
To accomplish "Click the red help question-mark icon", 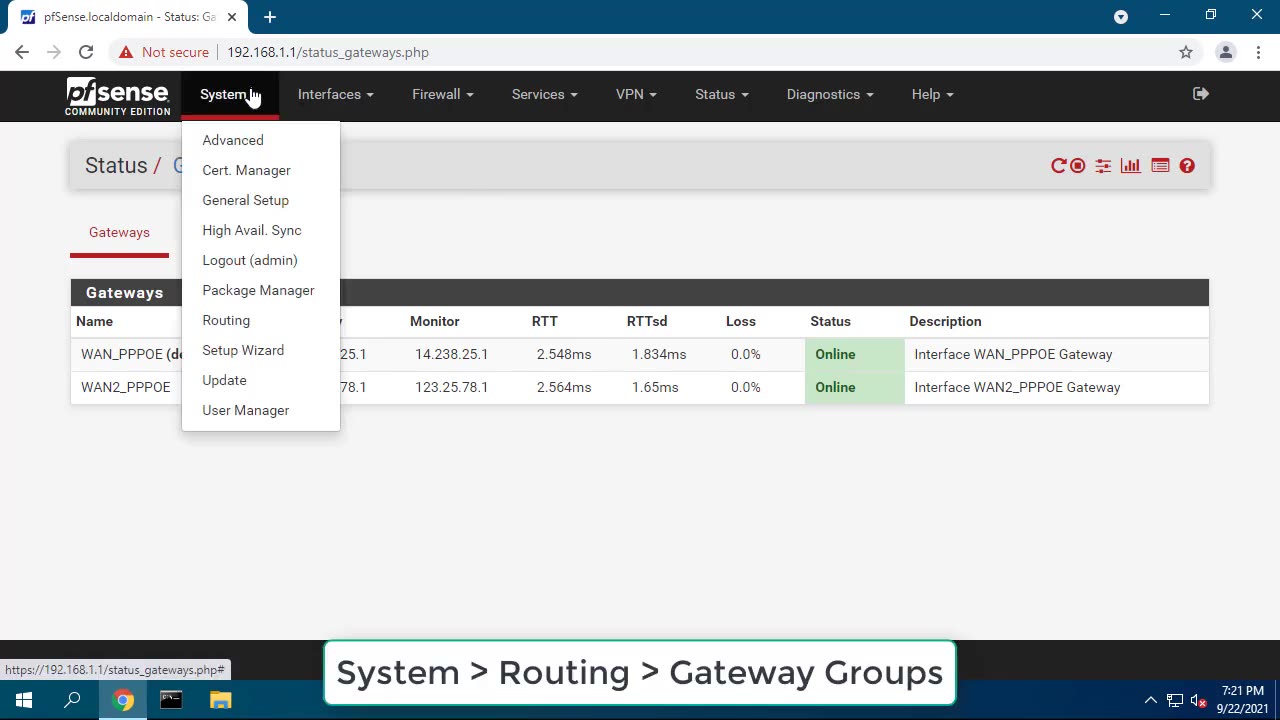I will pyautogui.click(x=1187, y=166).
